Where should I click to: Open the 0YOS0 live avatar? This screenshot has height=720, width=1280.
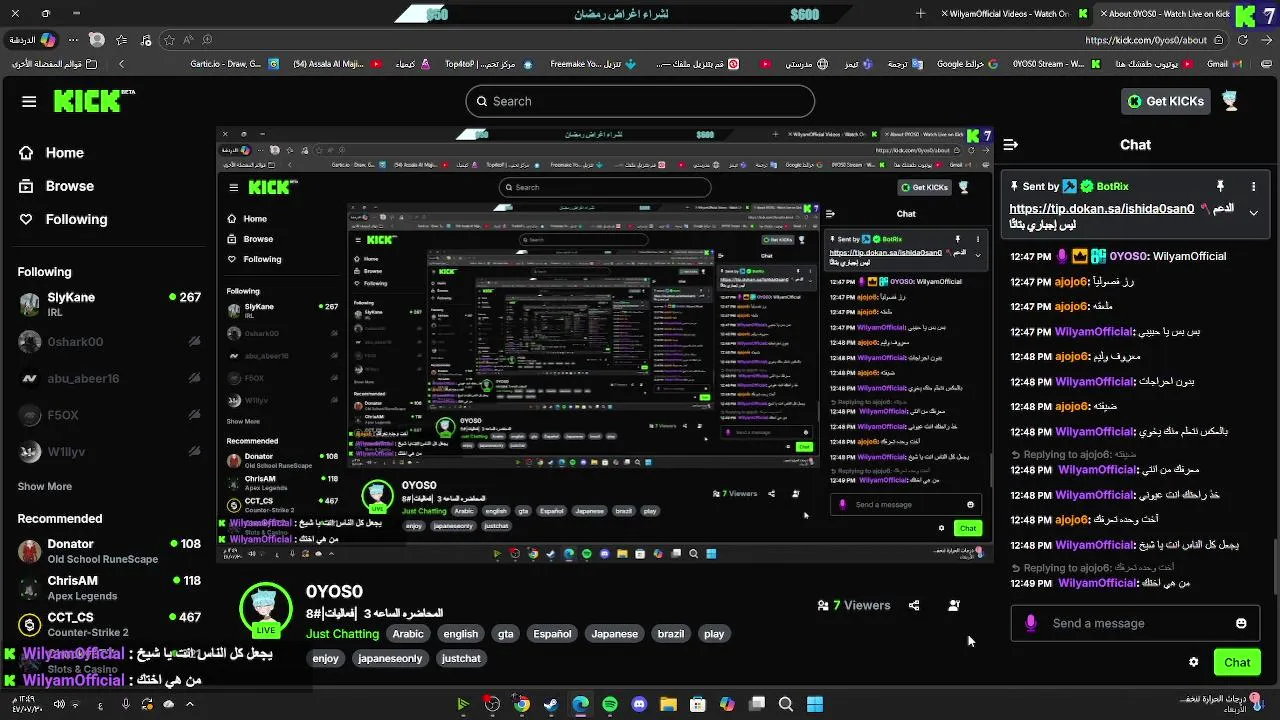pos(265,607)
